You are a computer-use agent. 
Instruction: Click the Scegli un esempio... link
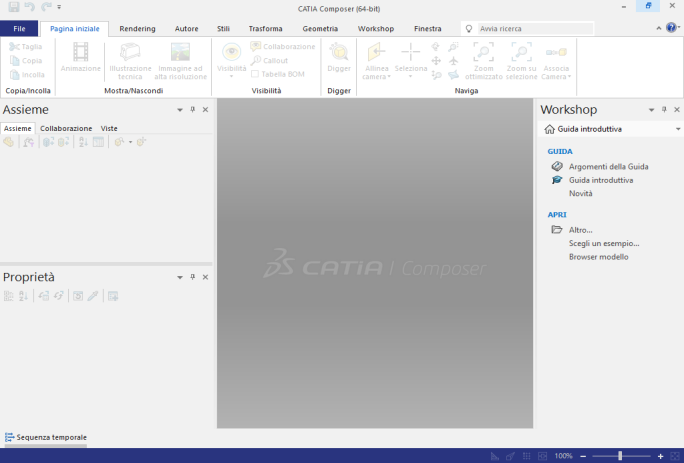click(x=604, y=244)
